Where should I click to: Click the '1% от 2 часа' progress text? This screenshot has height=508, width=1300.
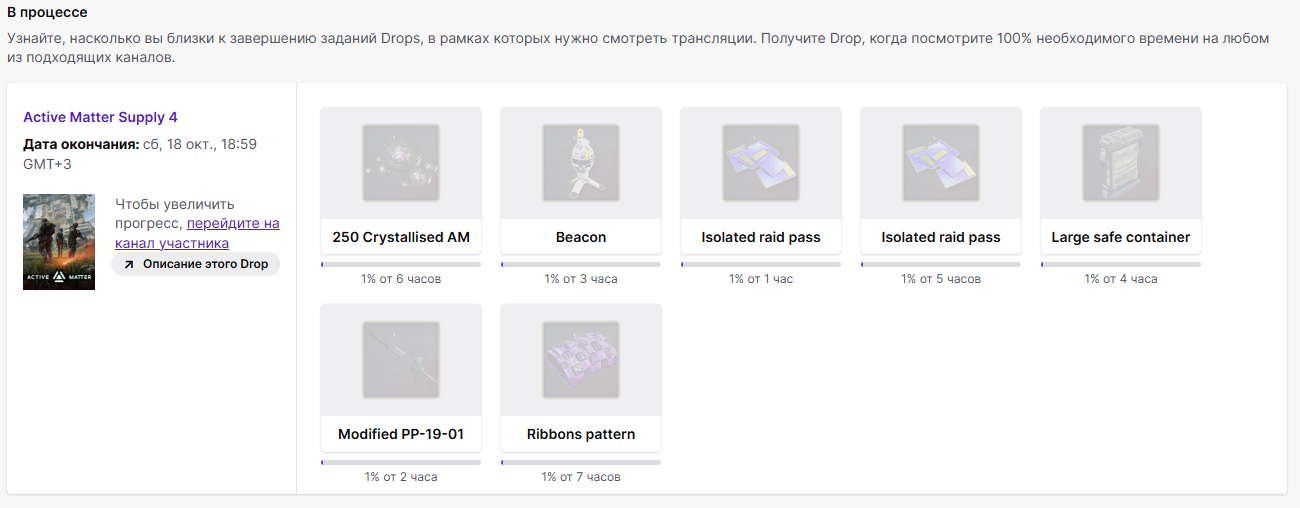[401, 477]
